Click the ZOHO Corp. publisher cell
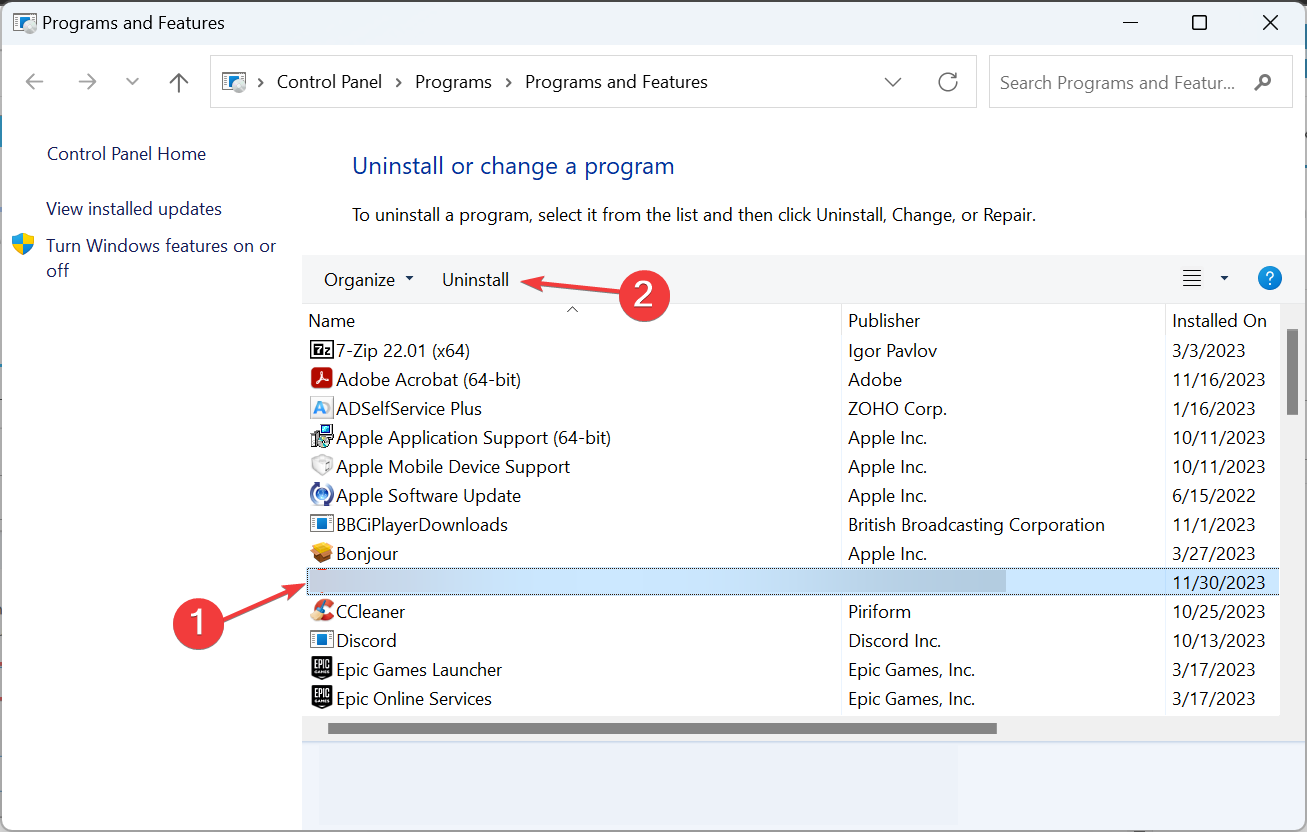This screenshot has height=832, width=1307. pos(897,408)
